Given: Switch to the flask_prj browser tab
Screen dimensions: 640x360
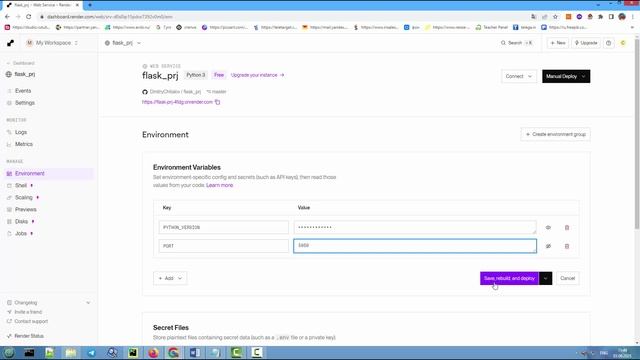Looking at the screenshot, I should coord(42,5).
